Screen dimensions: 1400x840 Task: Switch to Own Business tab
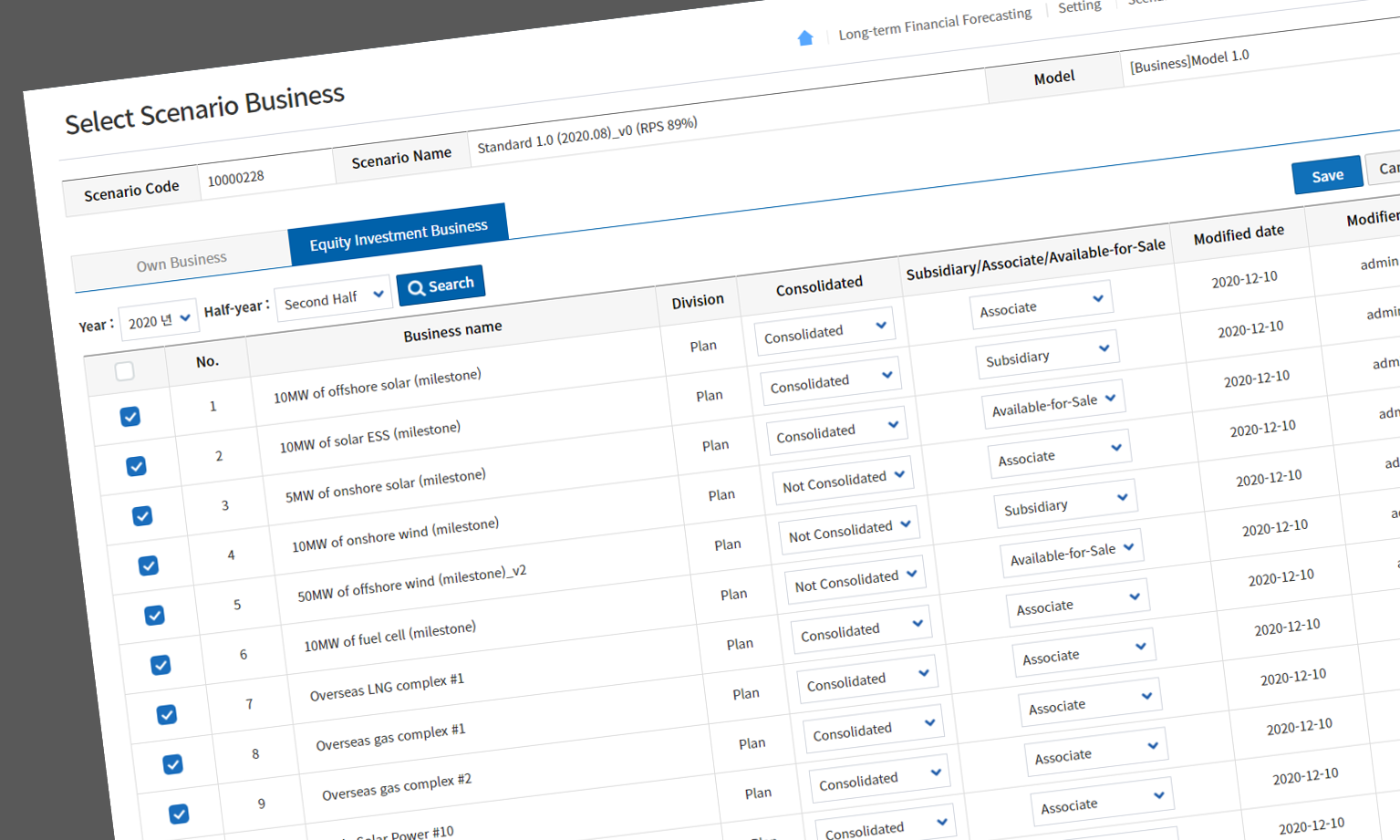[x=181, y=262]
